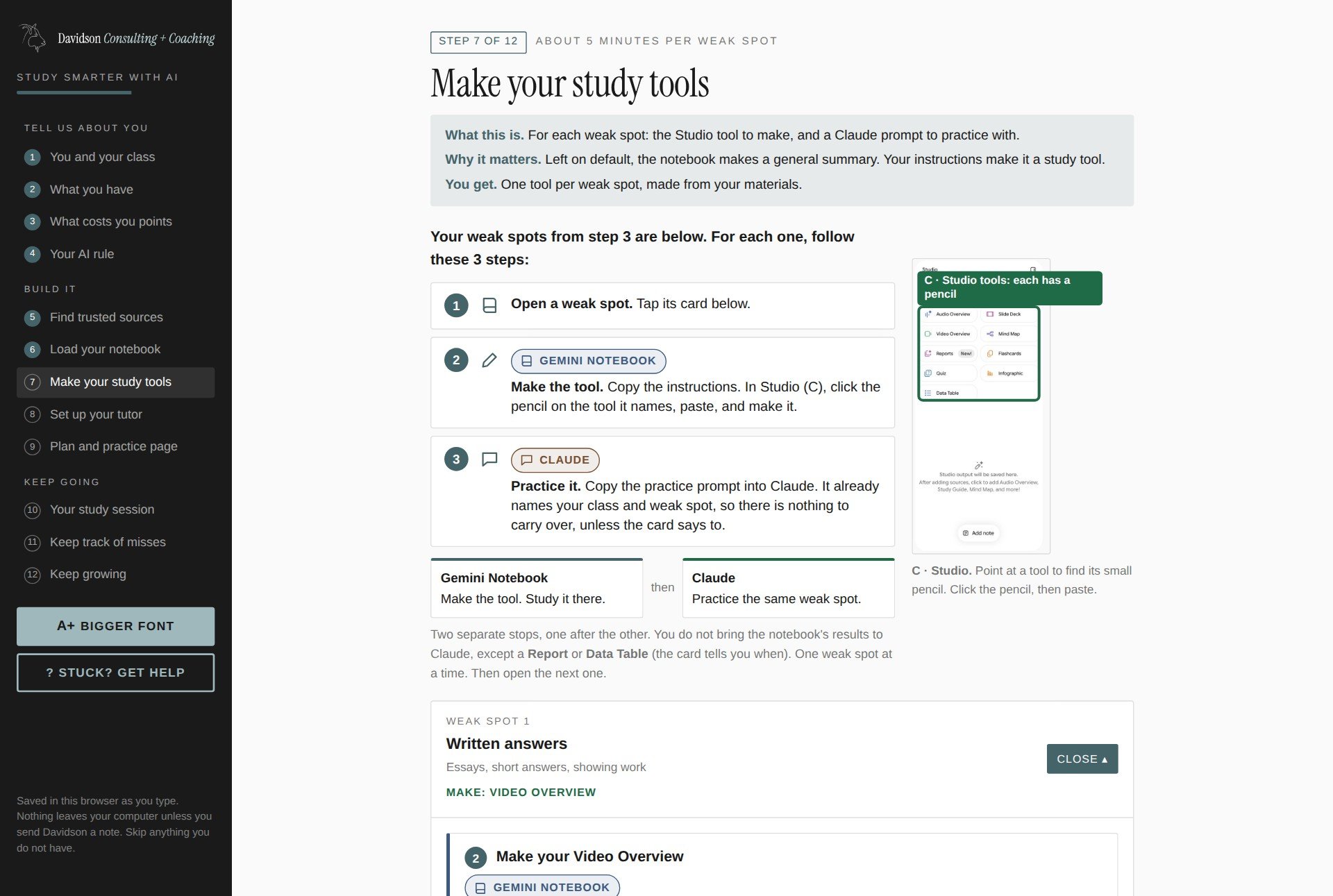Open 'Keep growing' step

(115, 575)
